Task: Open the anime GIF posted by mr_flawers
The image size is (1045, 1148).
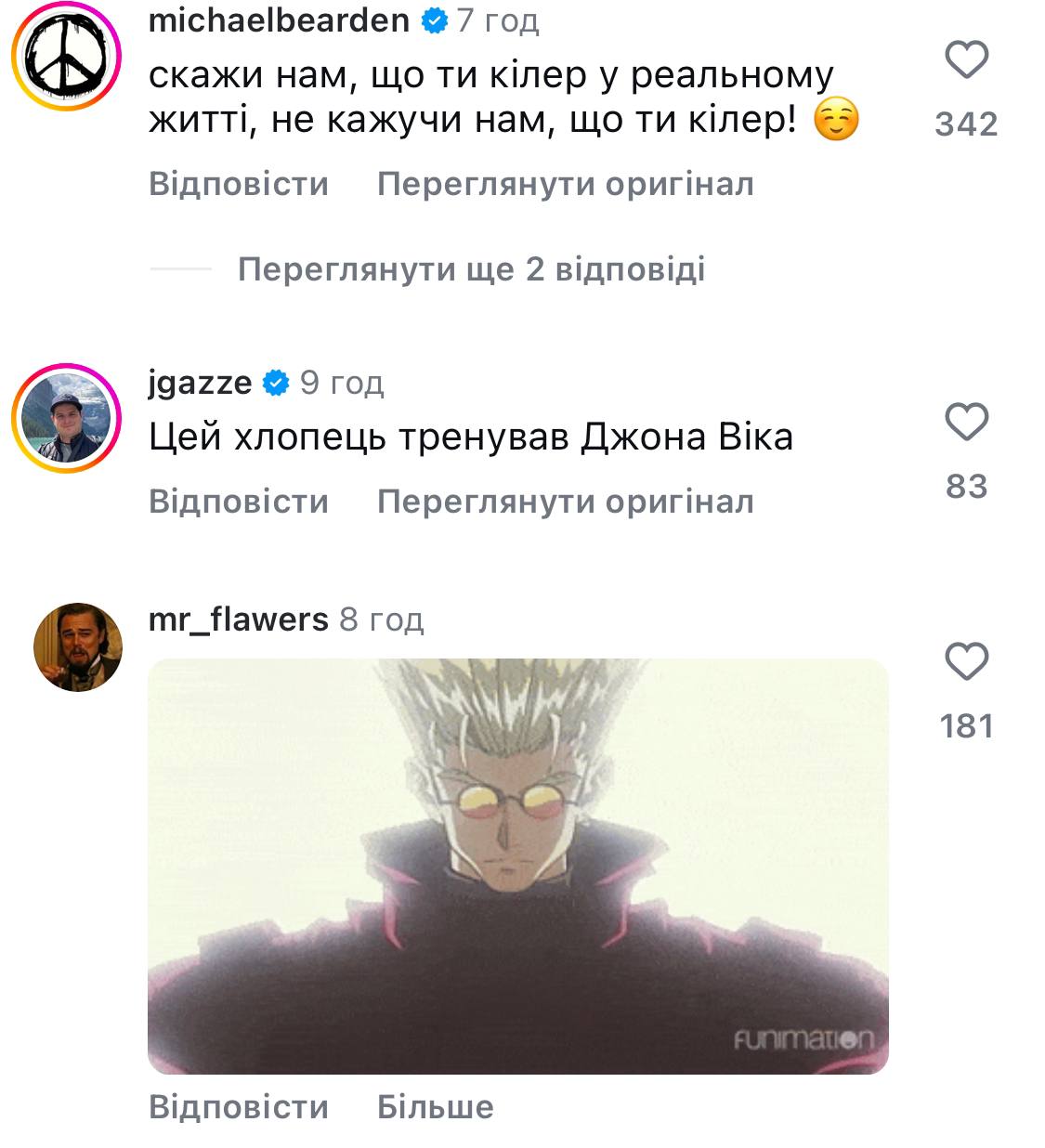Action: point(518,867)
